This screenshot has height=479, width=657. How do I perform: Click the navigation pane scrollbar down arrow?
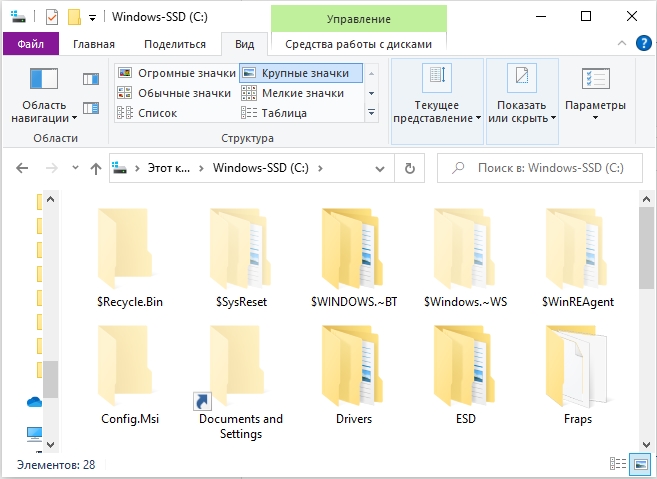[50, 444]
